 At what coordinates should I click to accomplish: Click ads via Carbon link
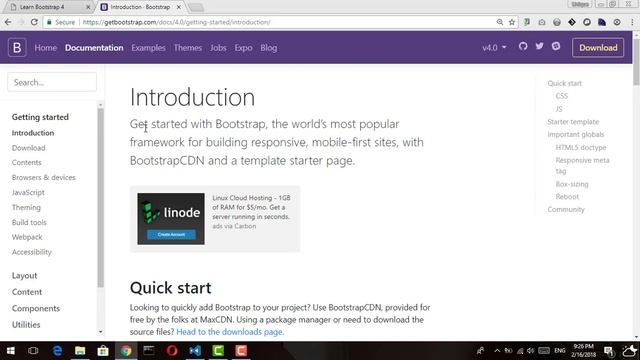234,226
